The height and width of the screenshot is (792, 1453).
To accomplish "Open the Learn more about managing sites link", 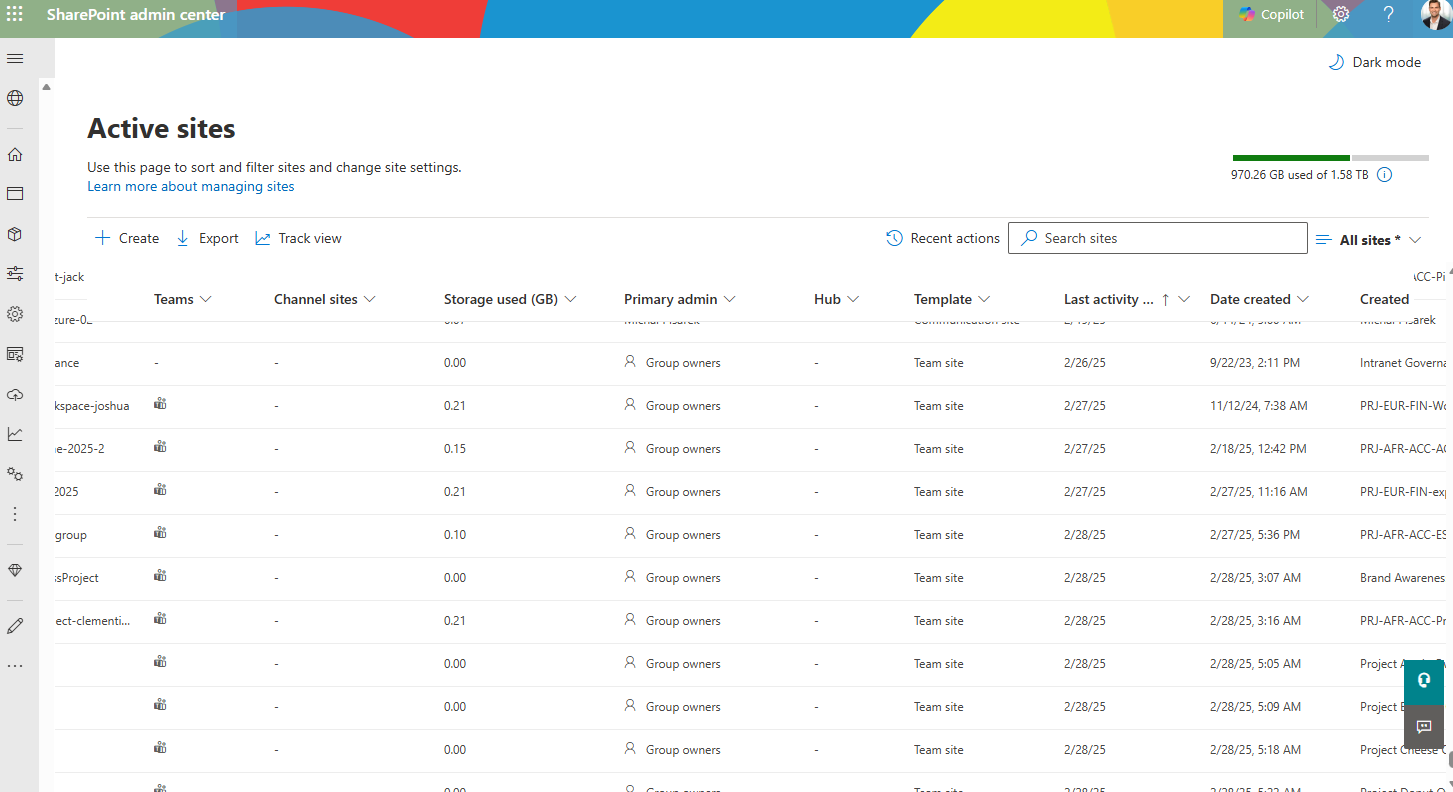I will click(x=190, y=186).
